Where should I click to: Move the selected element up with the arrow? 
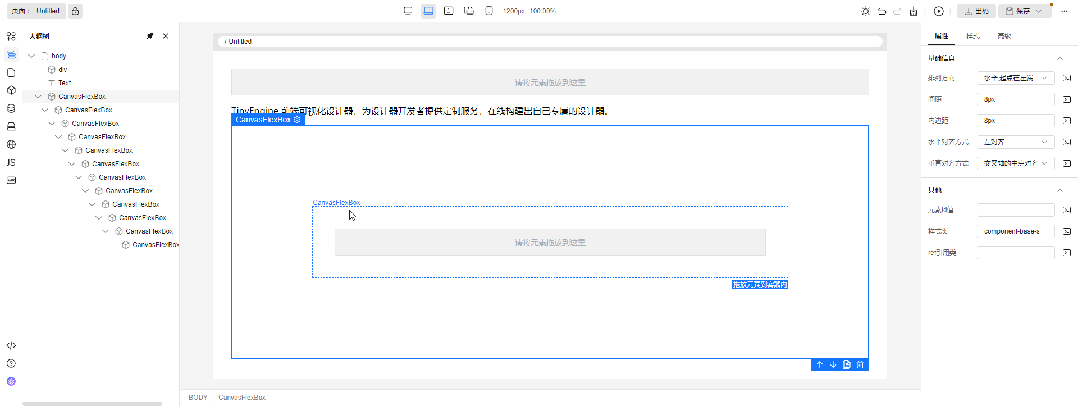(x=820, y=365)
